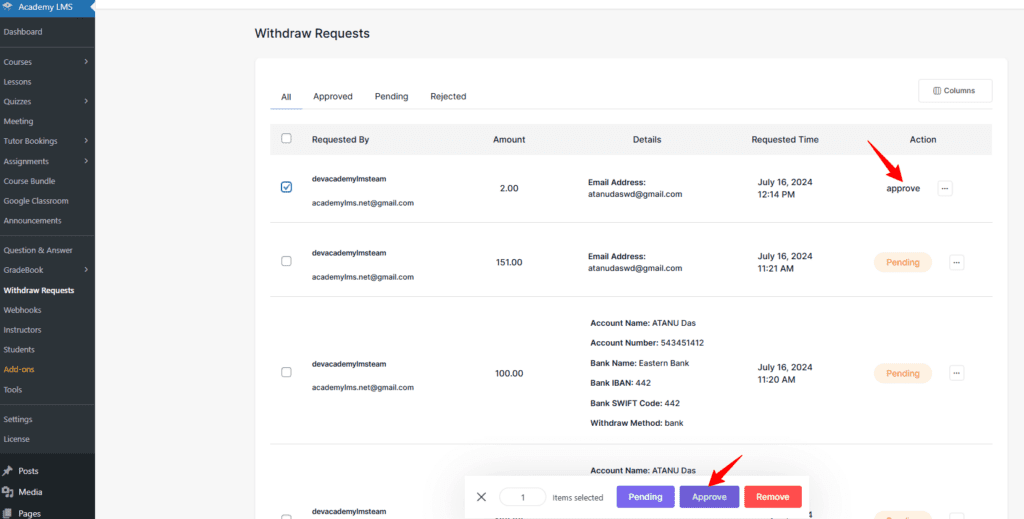The width and height of the screenshot is (1024, 519).
Task: Open more options for the 151.00 request
Action: coord(956,262)
